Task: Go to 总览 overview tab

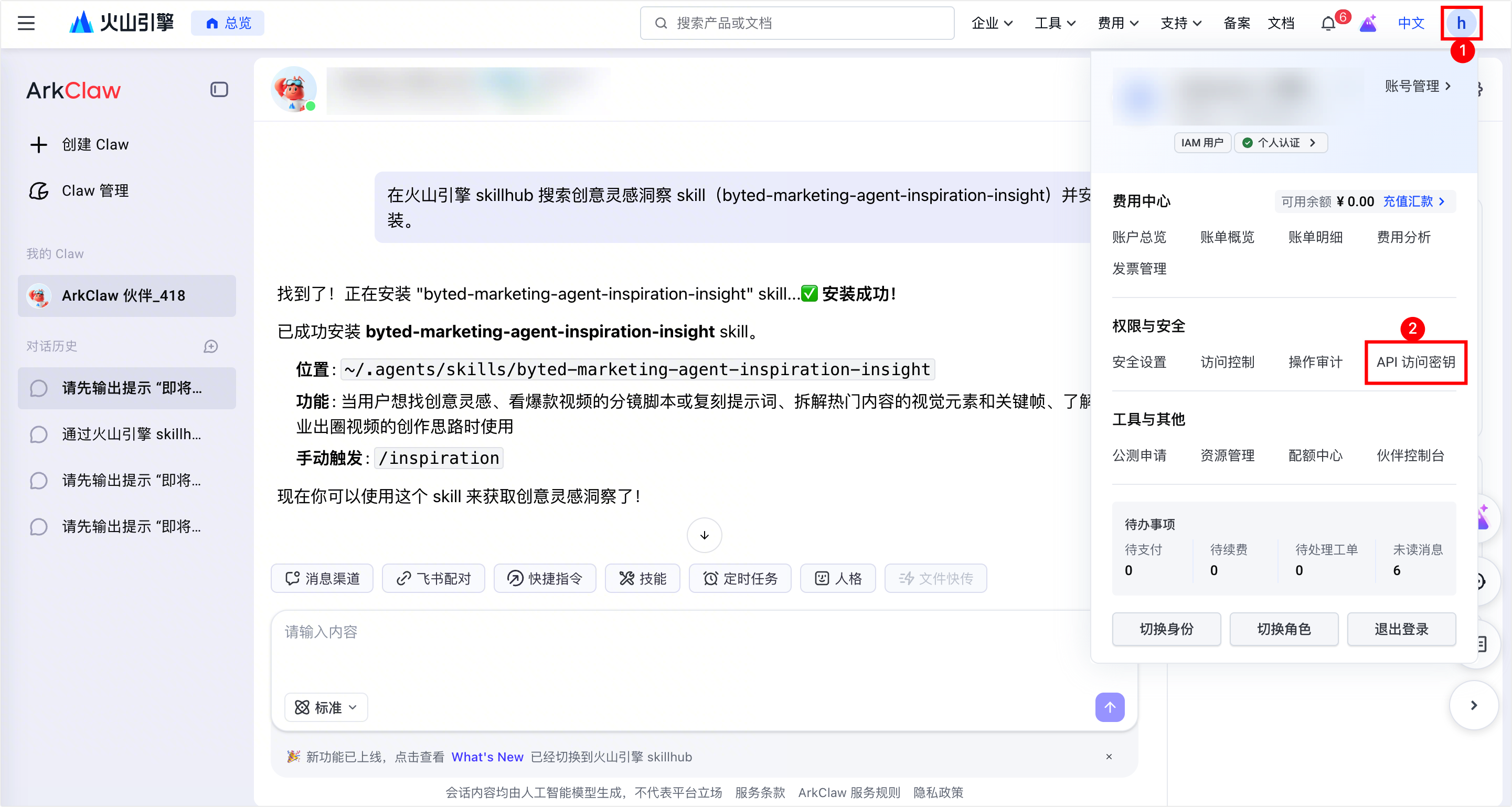Action: point(228,24)
